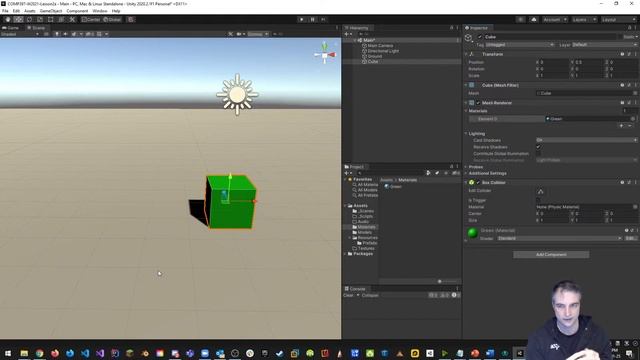Open the GameObject menu

coord(51,11)
